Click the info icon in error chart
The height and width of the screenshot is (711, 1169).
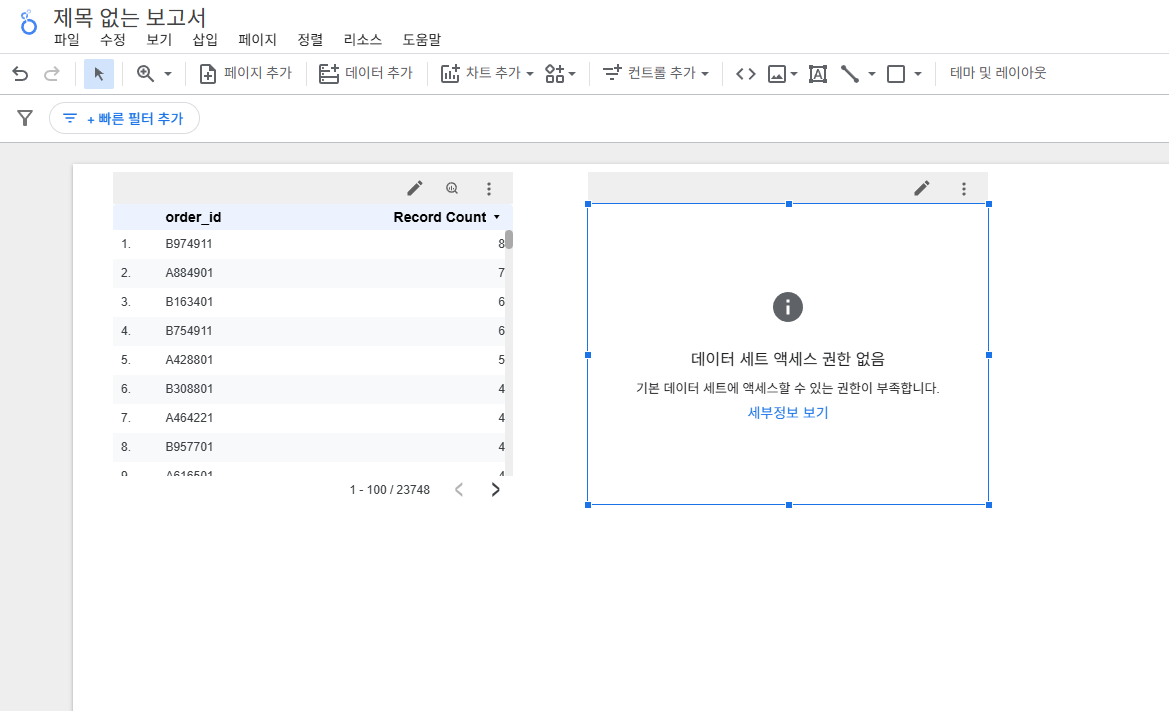pyautogui.click(x=788, y=307)
